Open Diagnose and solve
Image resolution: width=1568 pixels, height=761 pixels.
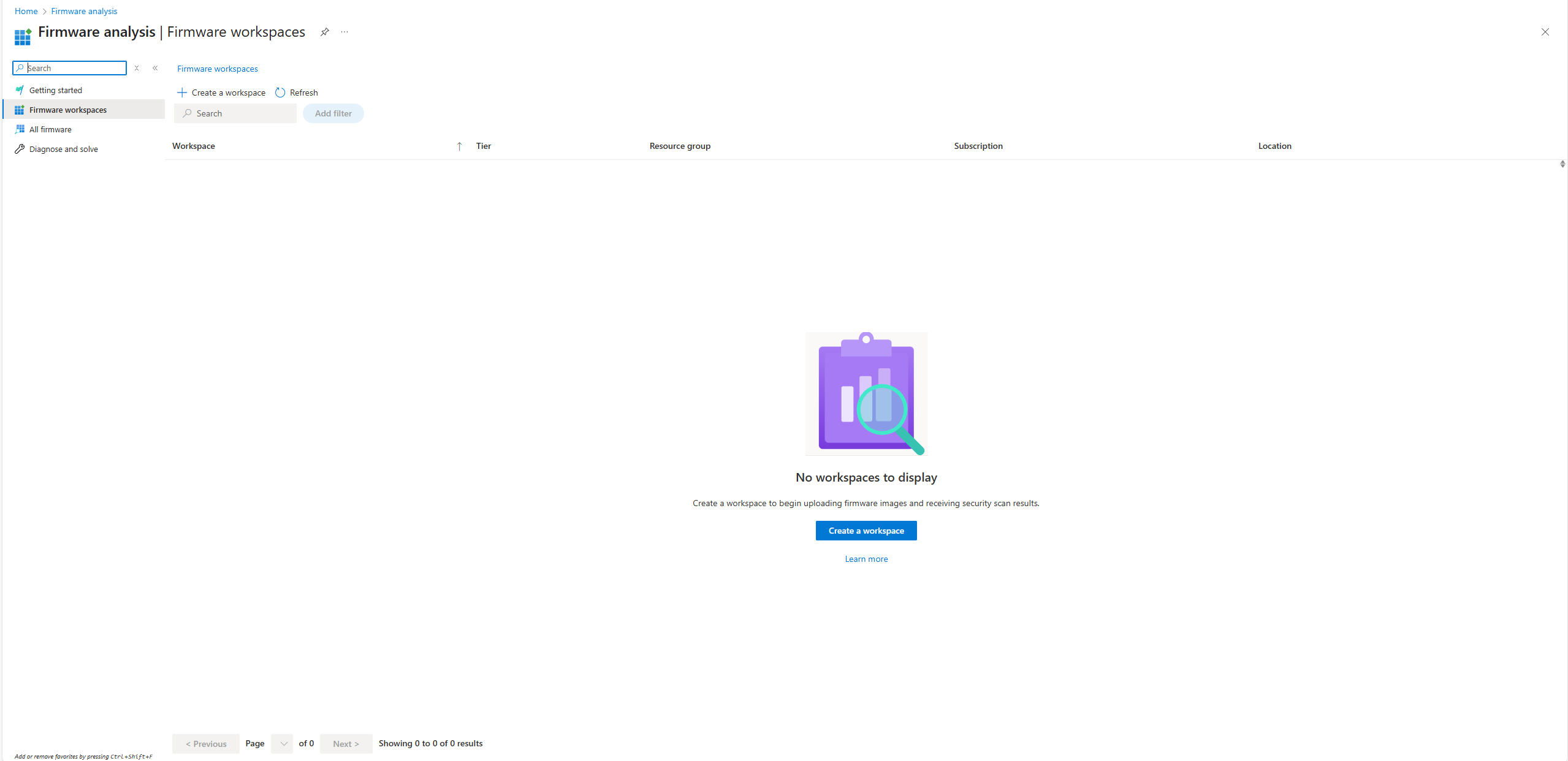pyautogui.click(x=64, y=149)
